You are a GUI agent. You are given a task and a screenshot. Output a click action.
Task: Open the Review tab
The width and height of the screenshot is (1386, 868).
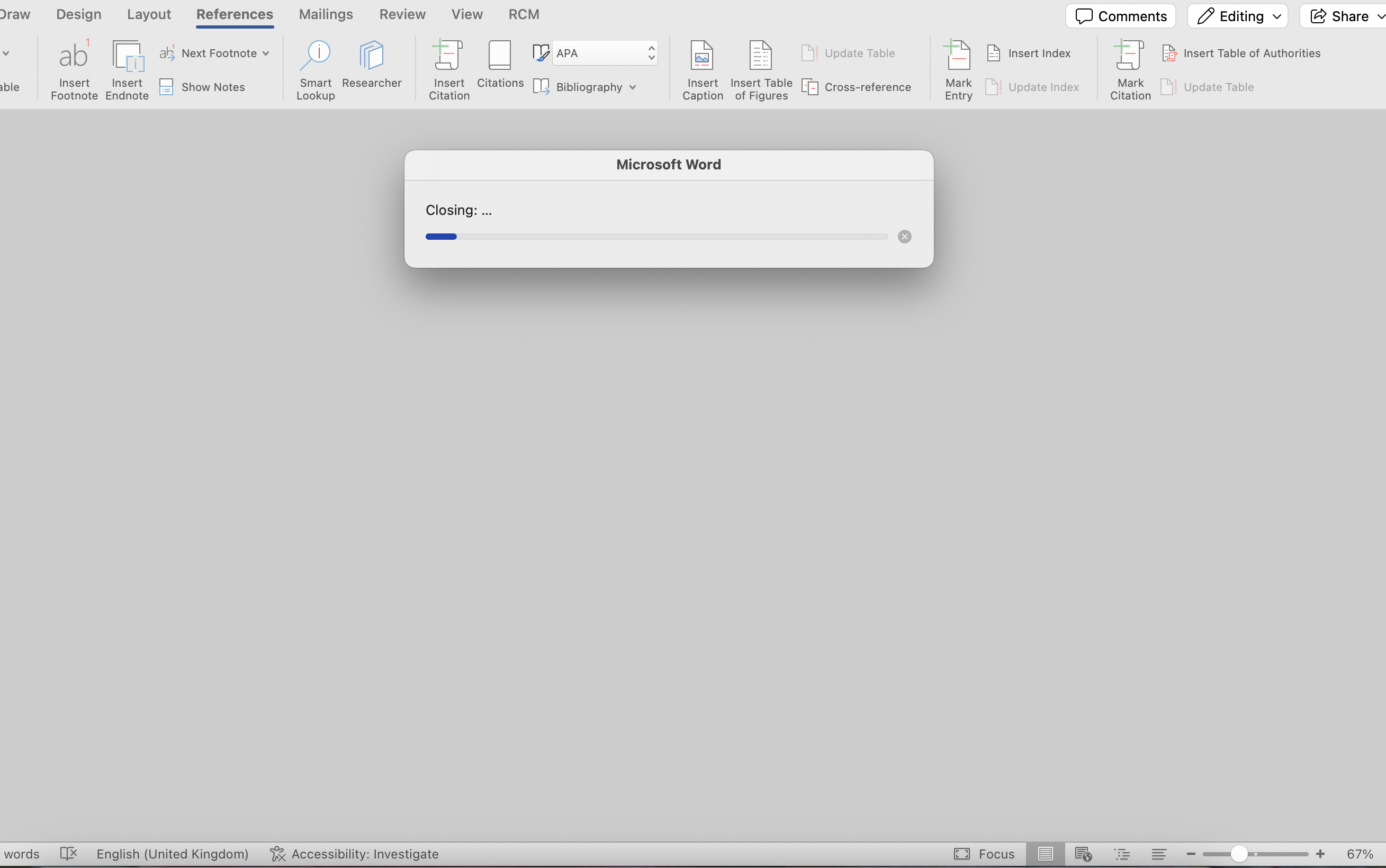pyautogui.click(x=402, y=14)
